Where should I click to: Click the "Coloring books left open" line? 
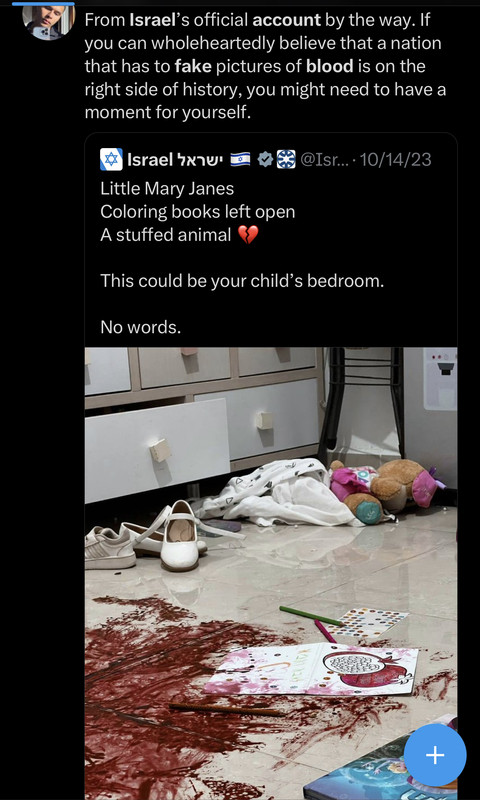(x=197, y=212)
